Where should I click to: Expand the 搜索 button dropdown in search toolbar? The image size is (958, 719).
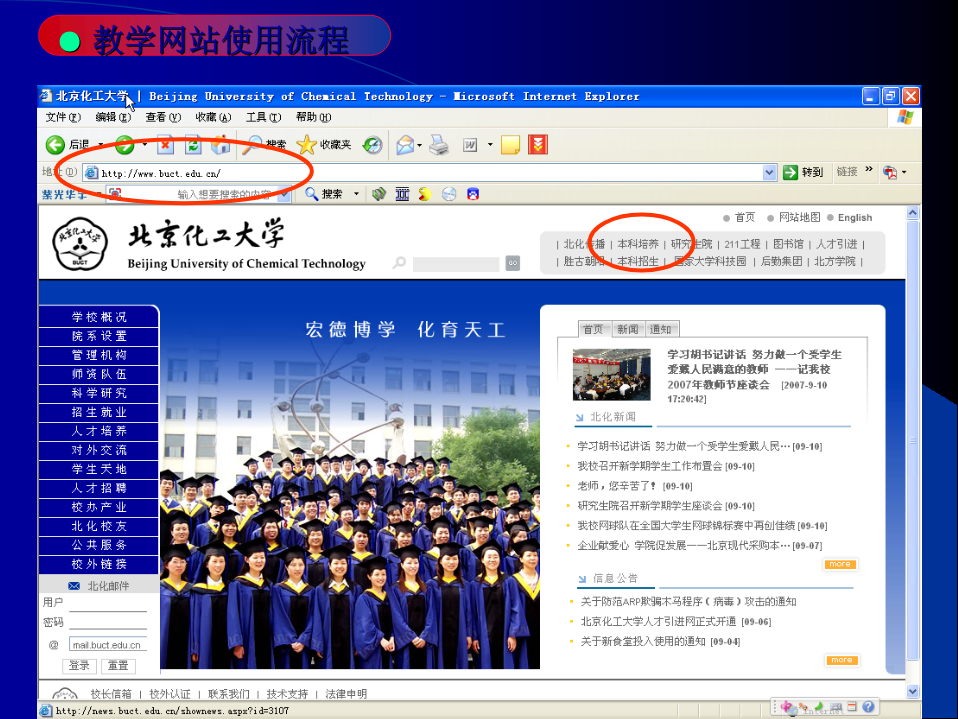(x=356, y=194)
